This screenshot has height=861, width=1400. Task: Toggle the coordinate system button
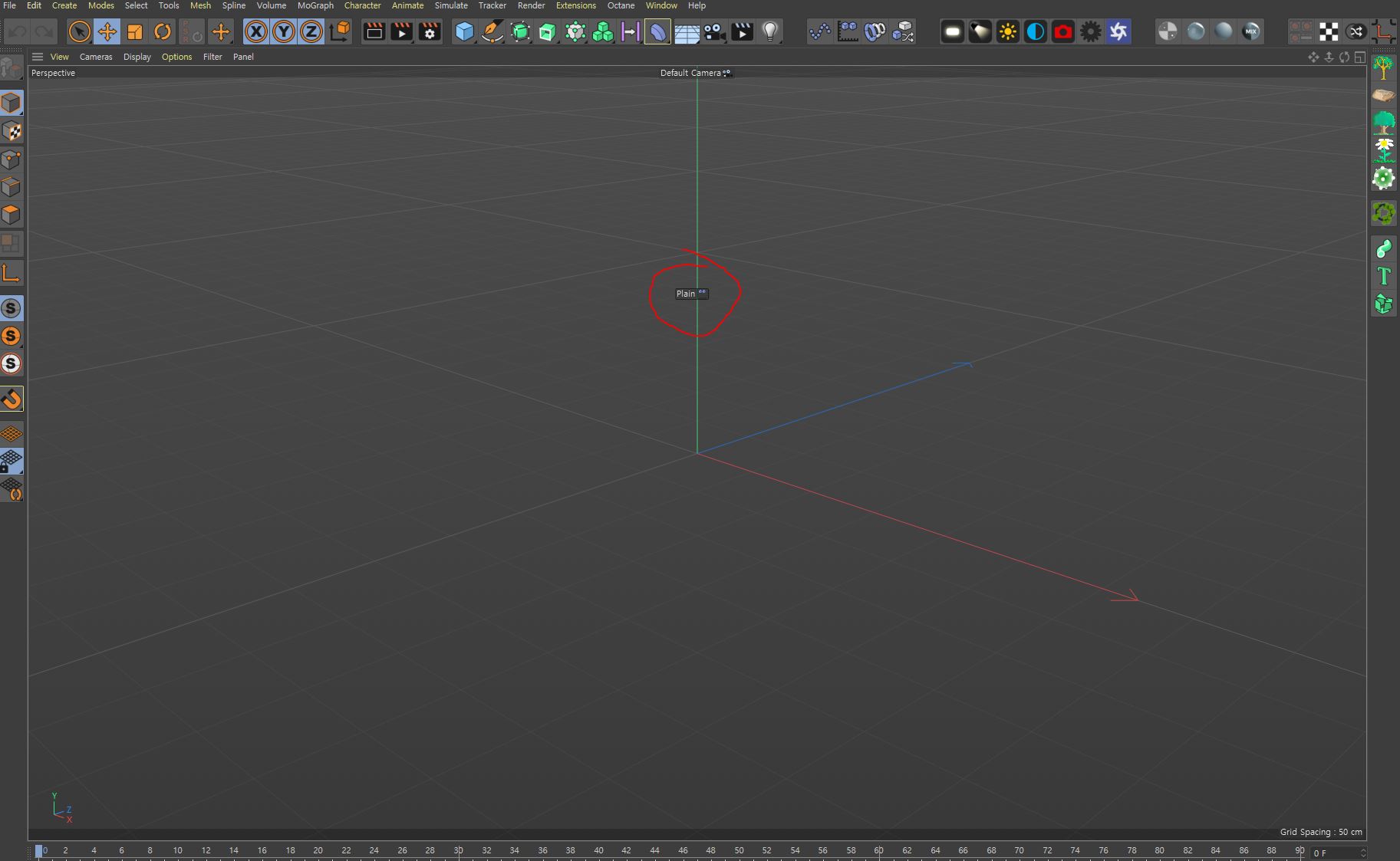[340, 31]
